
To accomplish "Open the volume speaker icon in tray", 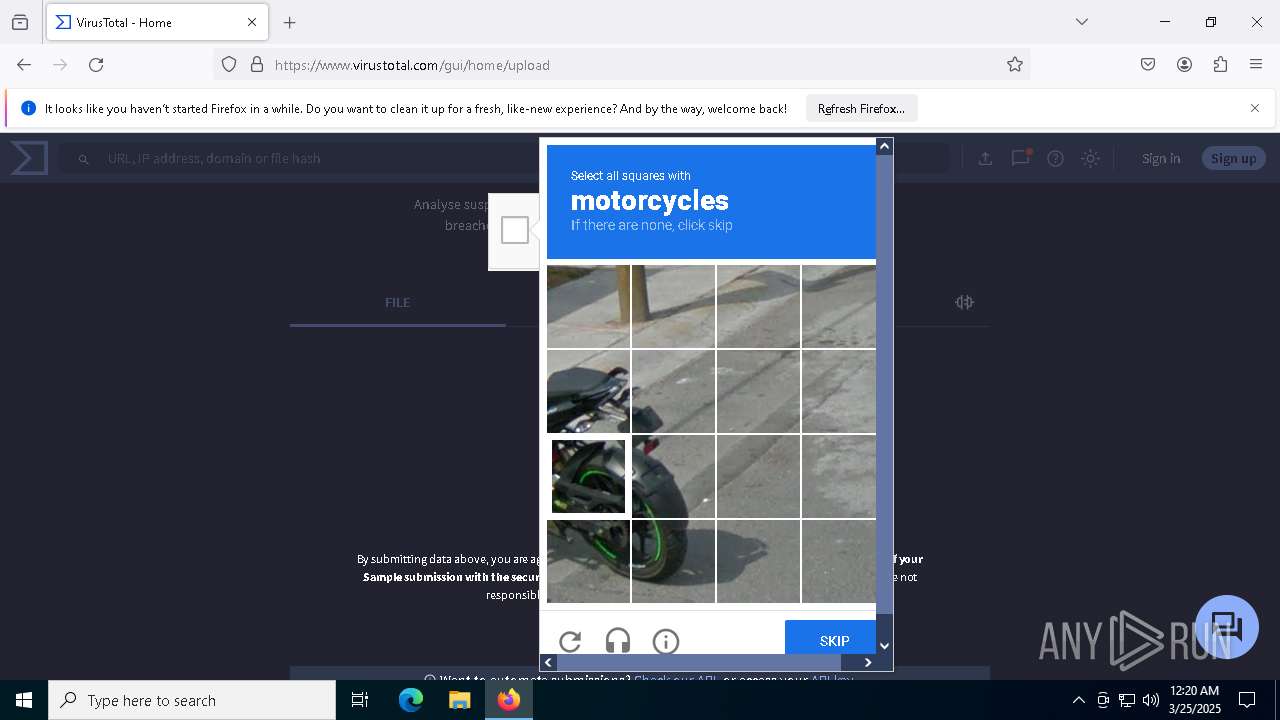I will tap(1151, 700).
